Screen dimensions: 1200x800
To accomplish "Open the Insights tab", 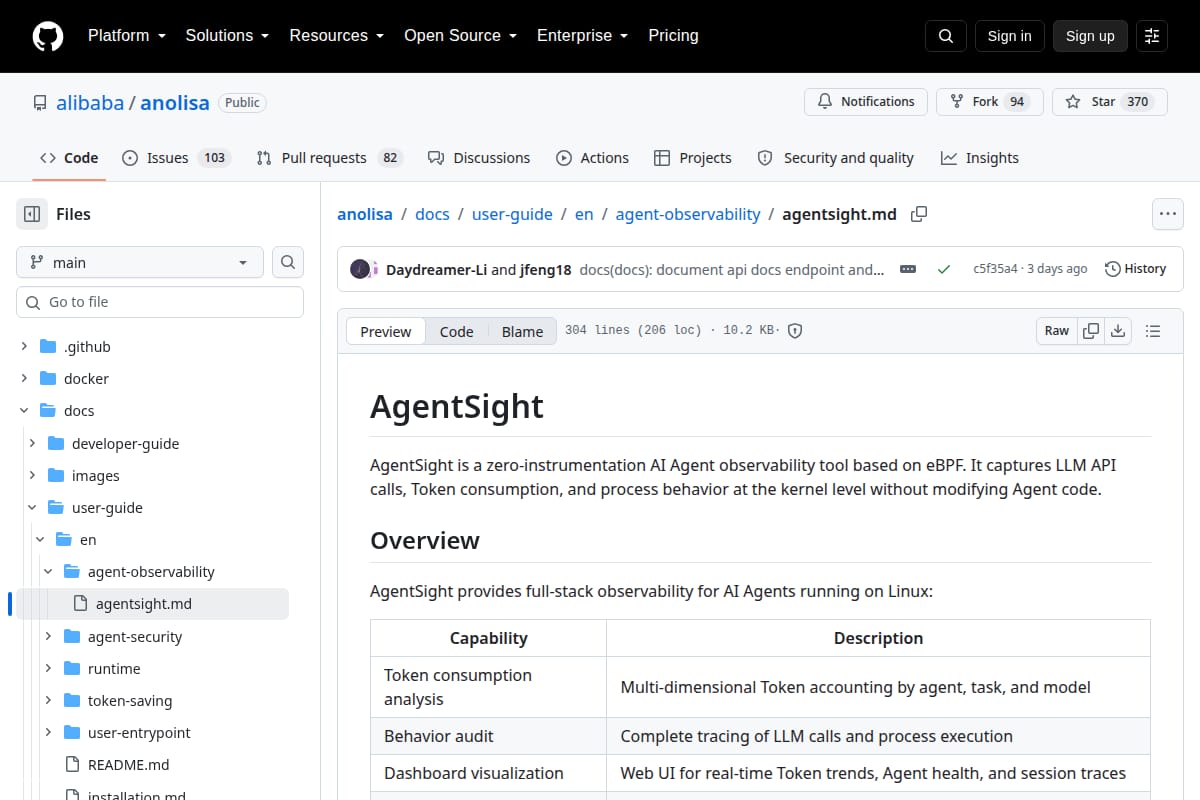I will [980, 158].
